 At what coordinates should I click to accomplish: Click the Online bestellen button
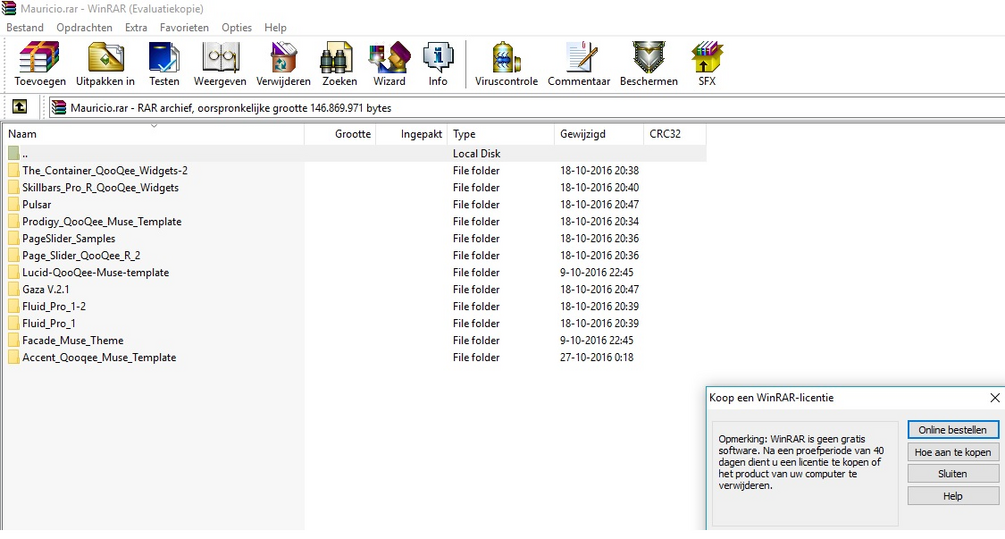(952, 430)
